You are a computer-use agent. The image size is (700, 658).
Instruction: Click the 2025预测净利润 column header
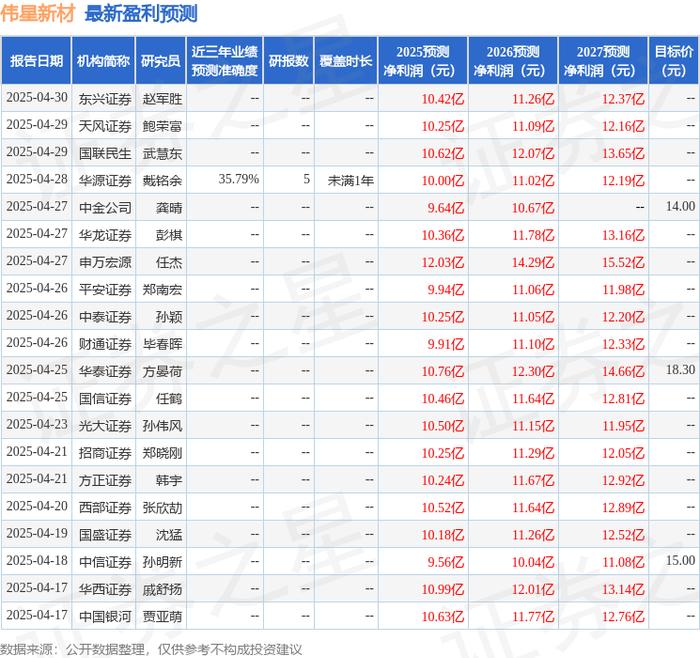[x=423, y=61]
